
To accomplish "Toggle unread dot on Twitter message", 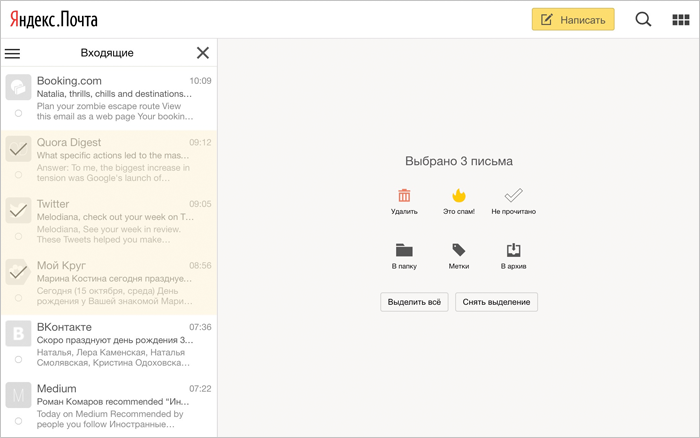I will coord(18,236).
